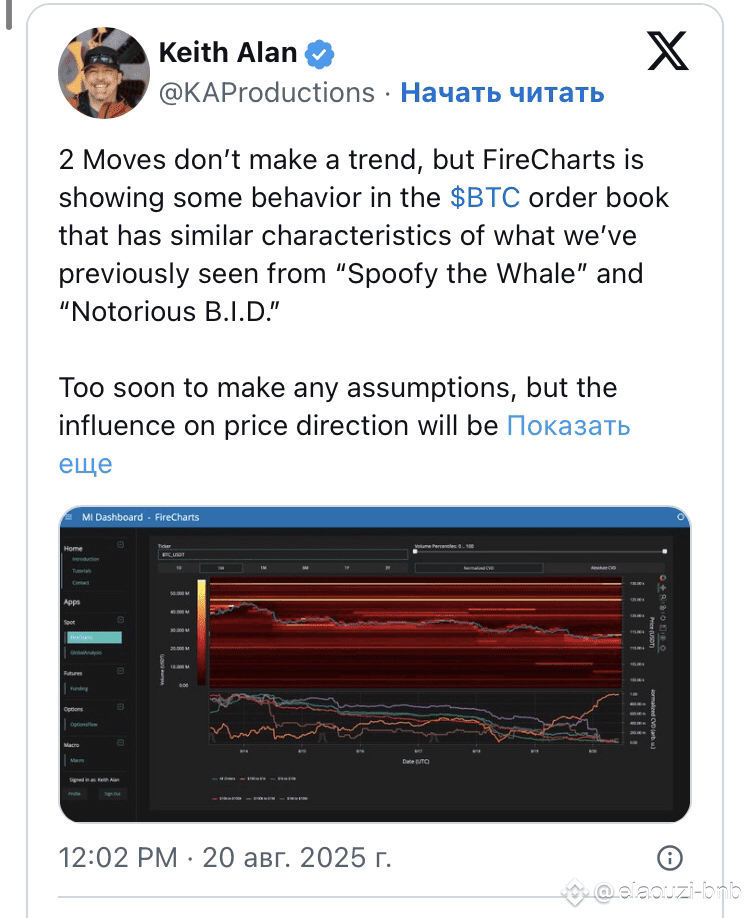This screenshot has width=750, height=918.
Task: Click the X logo in the tweet header
Action: click(x=668, y=51)
